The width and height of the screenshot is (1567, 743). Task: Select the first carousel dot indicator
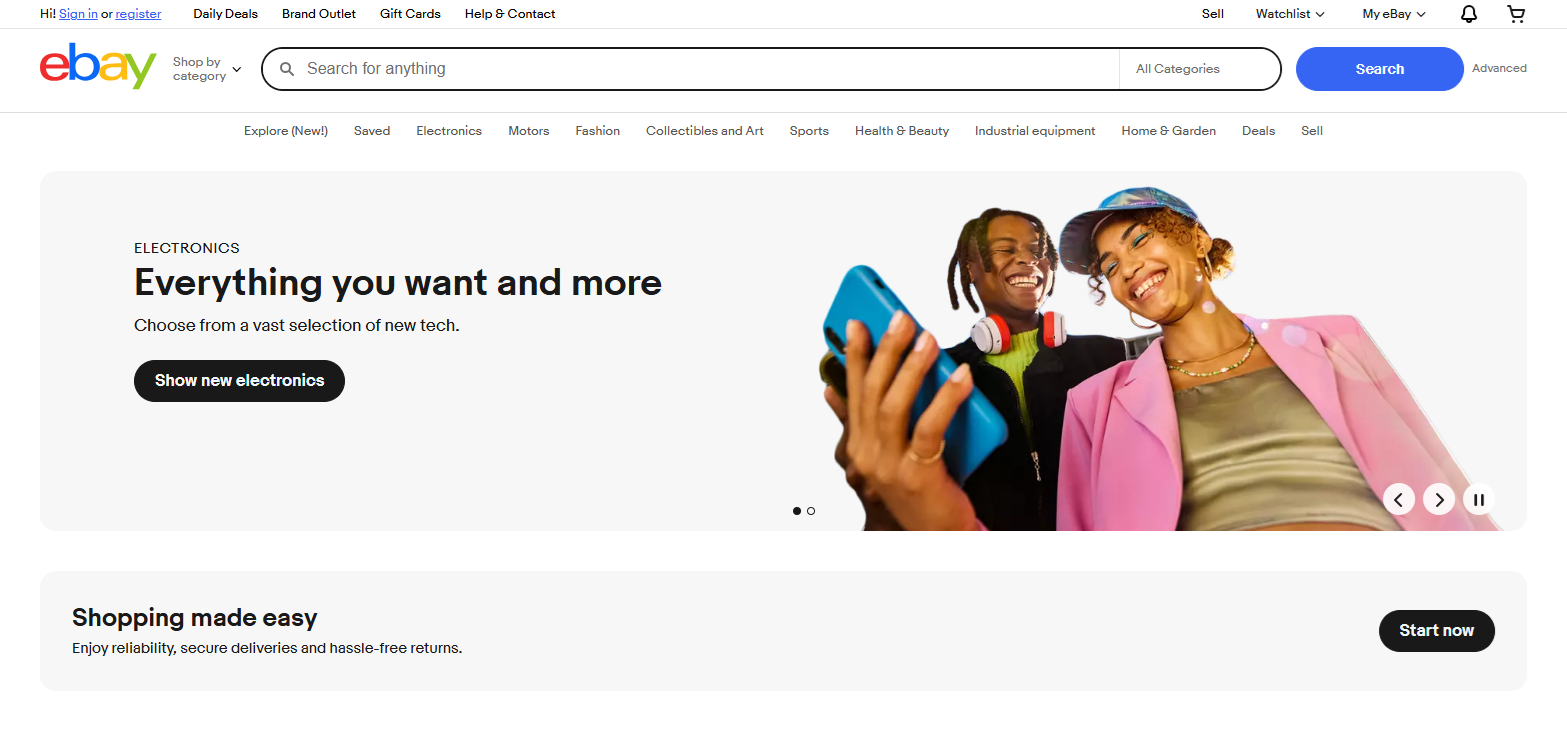point(797,511)
